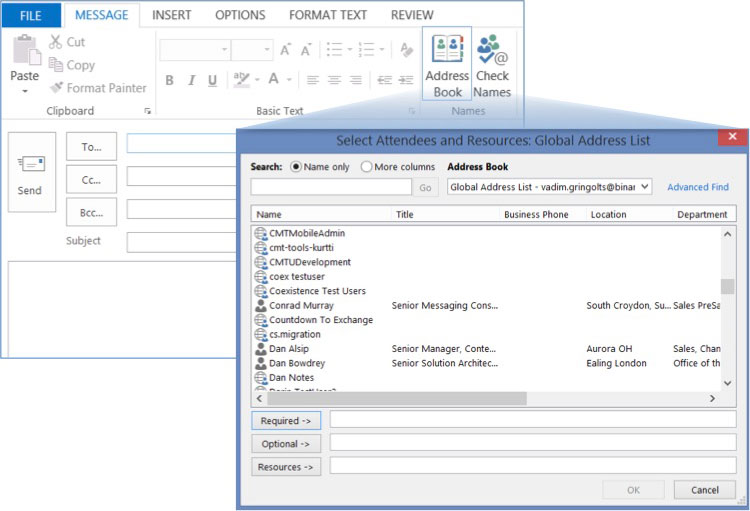This screenshot has height=511, width=750.
Task: Toggle Underline formatting
Action: pyautogui.click(x=212, y=80)
